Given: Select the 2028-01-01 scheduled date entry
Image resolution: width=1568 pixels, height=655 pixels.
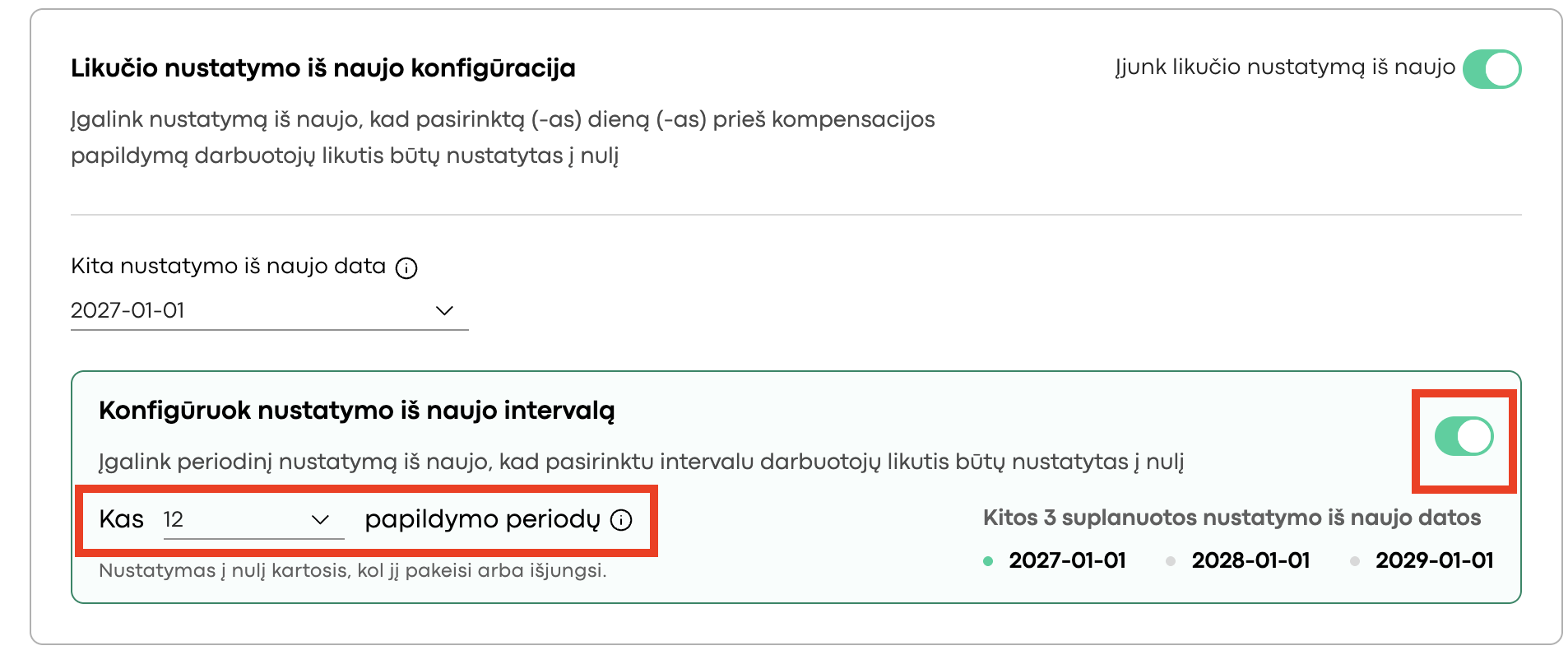Looking at the screenshot, I should click(1250, 560).
